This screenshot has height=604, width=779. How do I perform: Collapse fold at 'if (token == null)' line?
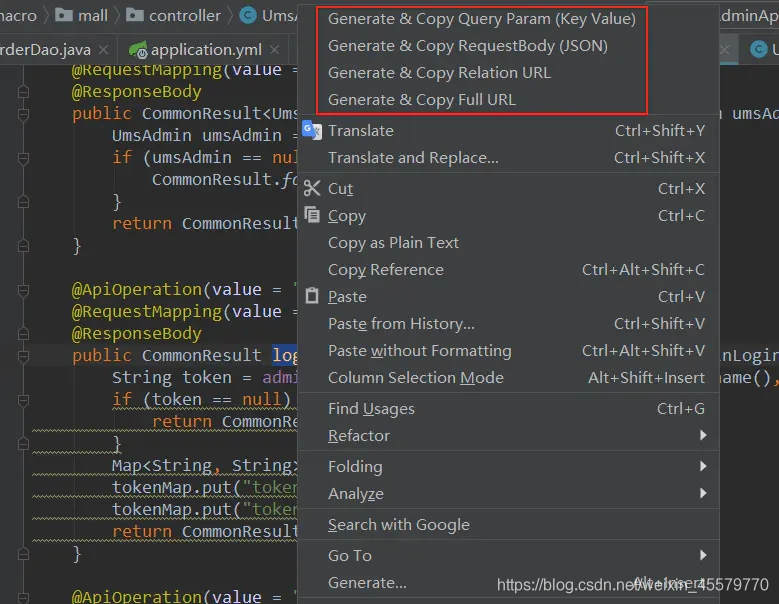click(x=23, y=400)
